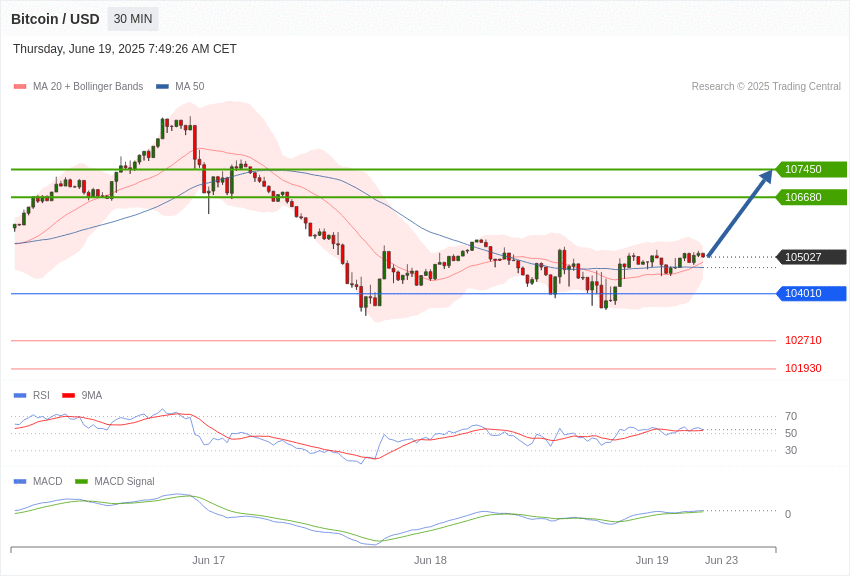The width and height of the screenshot is (850, 576).
Task: Click the MACD Signal legend label
Action: [x=124, y=481]
